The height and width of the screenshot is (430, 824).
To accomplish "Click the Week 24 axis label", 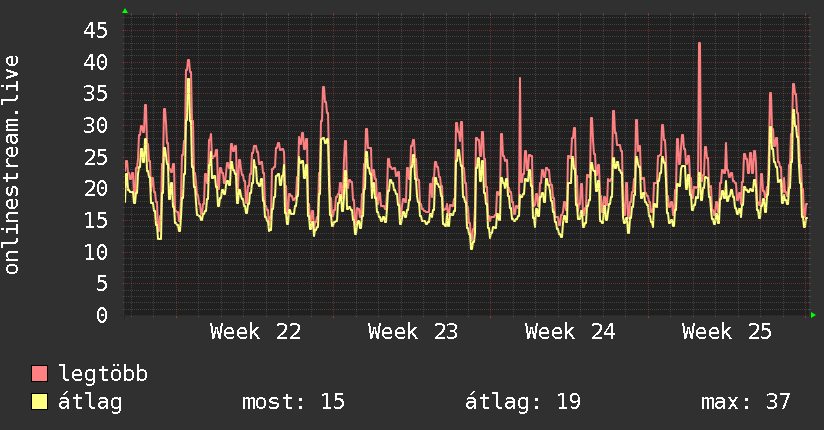I will tap(570, 332).
